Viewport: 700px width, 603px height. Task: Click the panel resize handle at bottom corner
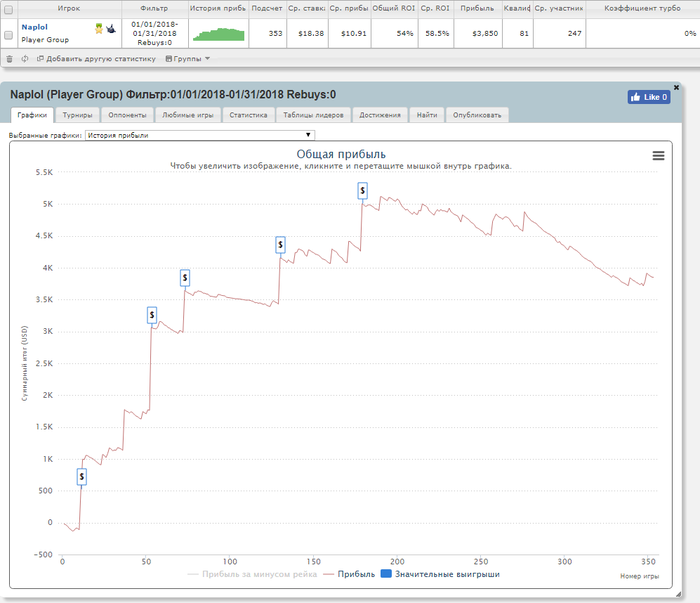(x=679, y=594)
